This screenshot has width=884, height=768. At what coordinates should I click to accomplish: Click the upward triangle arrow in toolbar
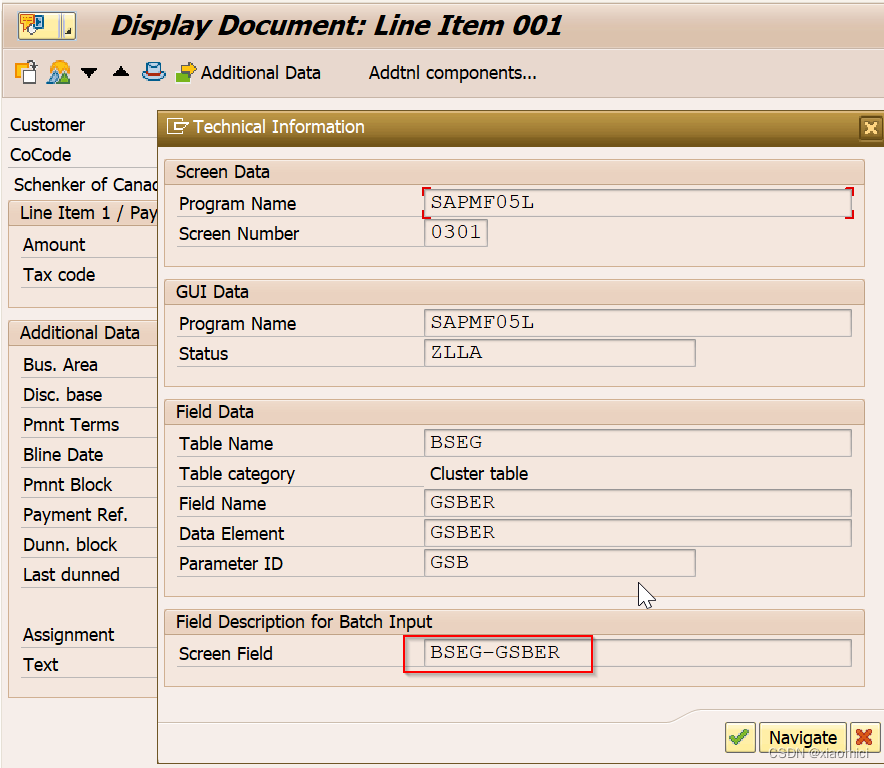[121, 72]
